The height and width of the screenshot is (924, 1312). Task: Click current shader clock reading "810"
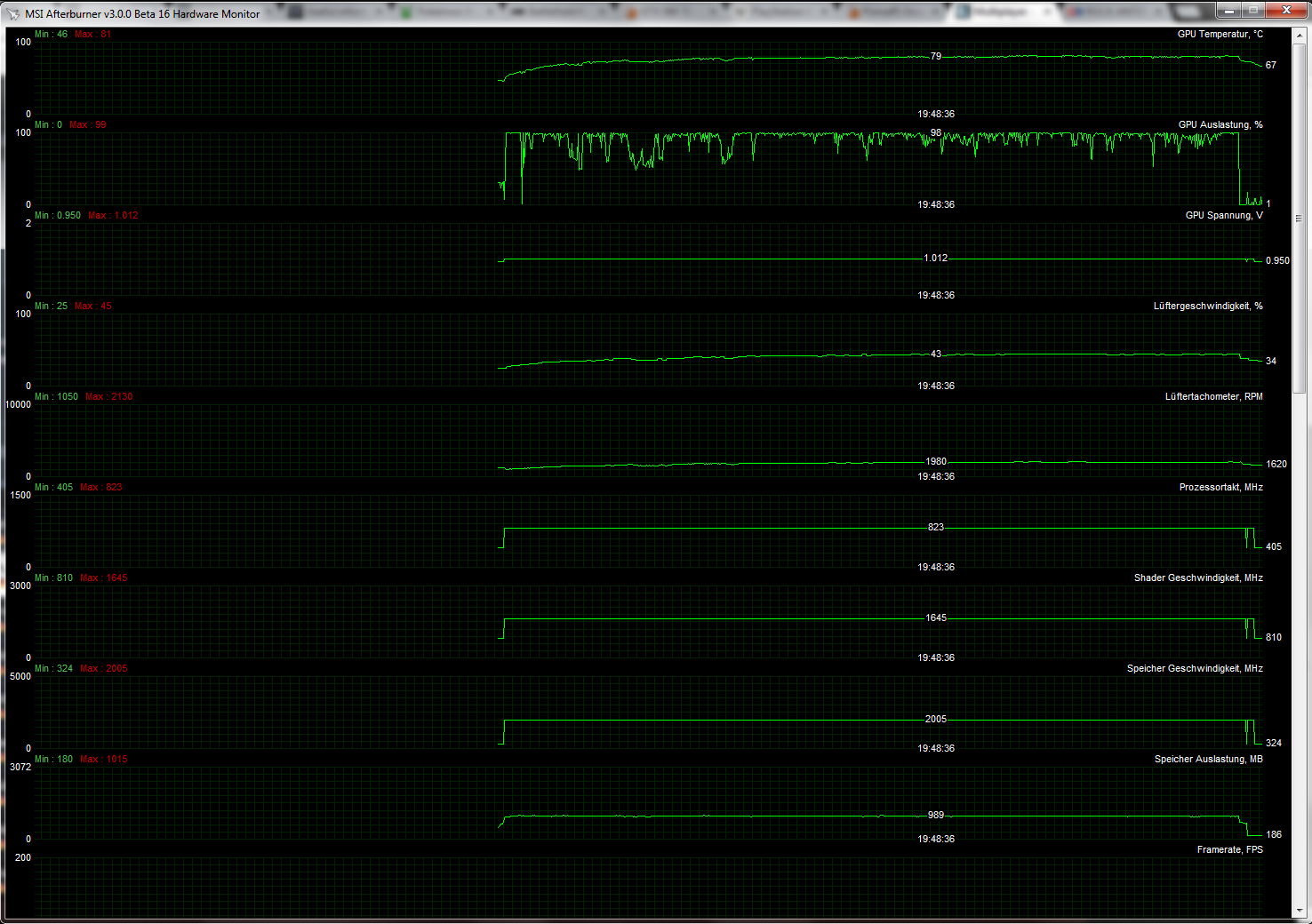tap(1274, 637)
